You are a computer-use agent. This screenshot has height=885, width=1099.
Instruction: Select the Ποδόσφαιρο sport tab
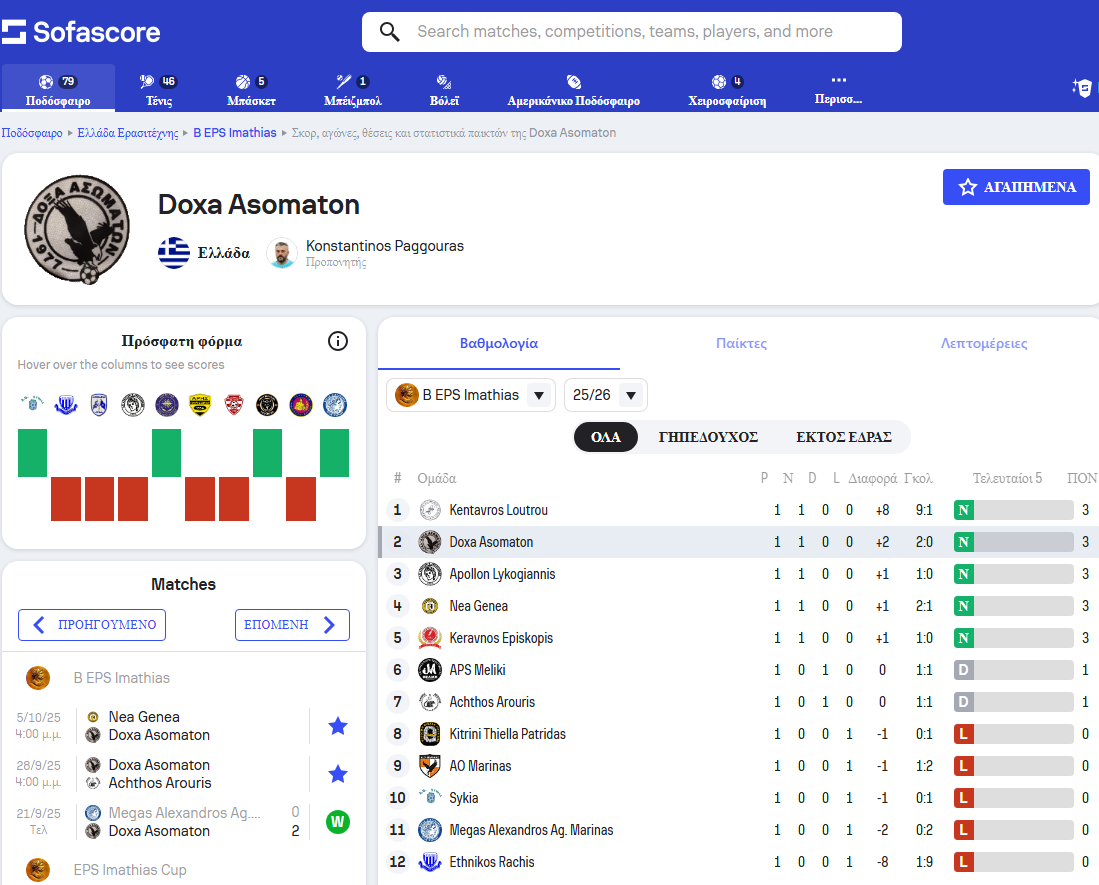click(x=58, y=88)
